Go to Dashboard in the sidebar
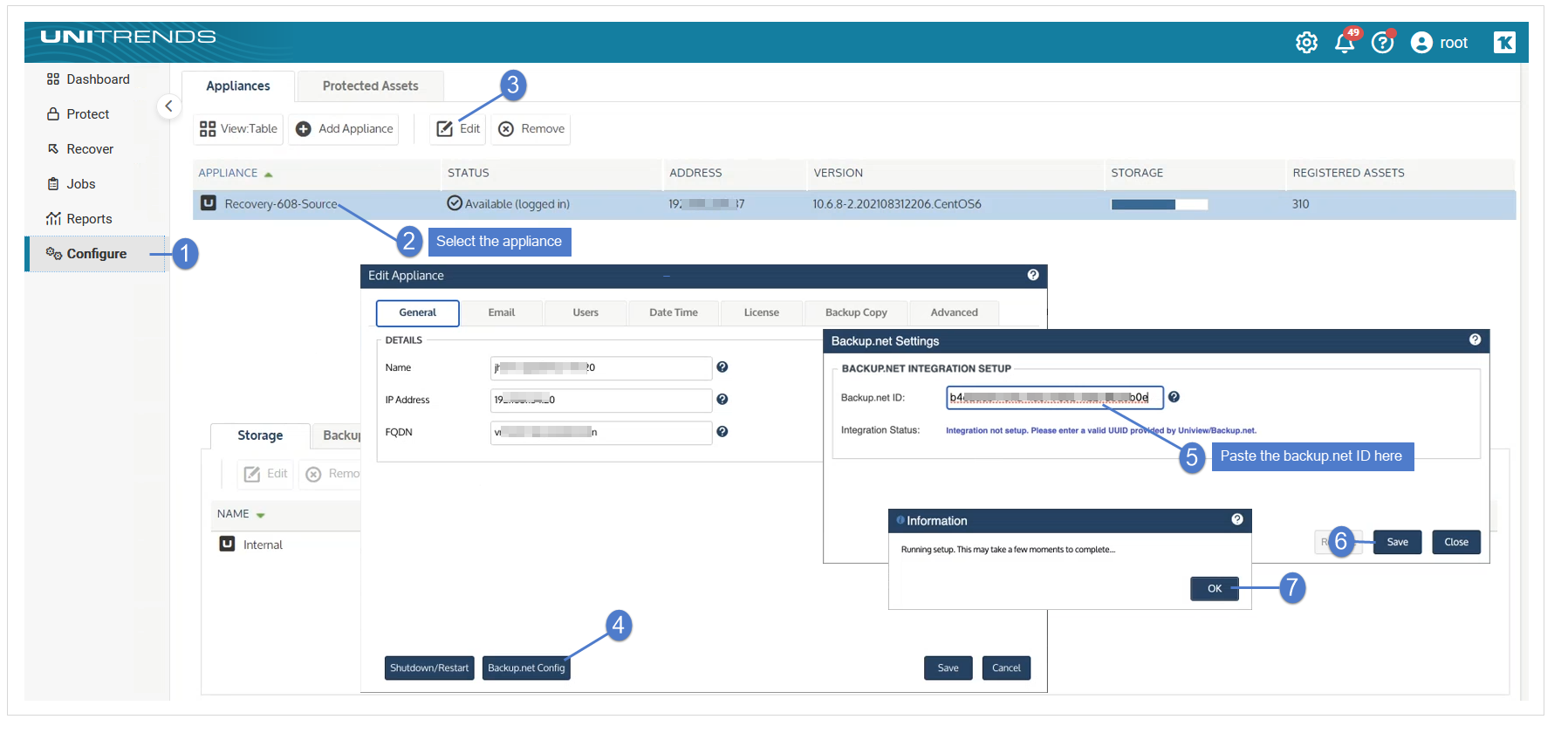Viewport: 1568px width, 733px height. [88, 79]
